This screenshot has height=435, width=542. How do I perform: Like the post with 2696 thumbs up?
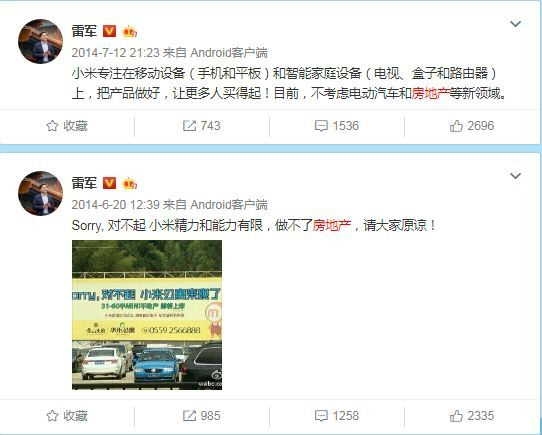click(x=472, y=126)
